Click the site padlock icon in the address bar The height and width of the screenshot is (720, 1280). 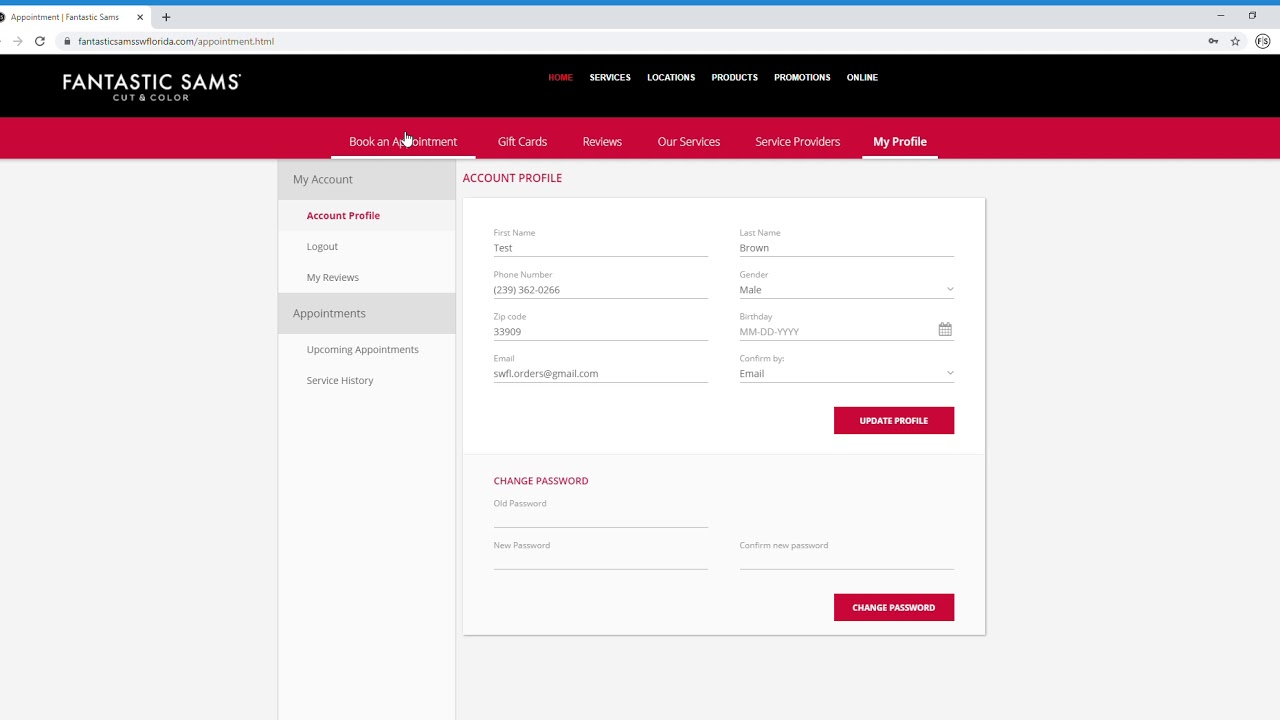click(x=67, y=41)
